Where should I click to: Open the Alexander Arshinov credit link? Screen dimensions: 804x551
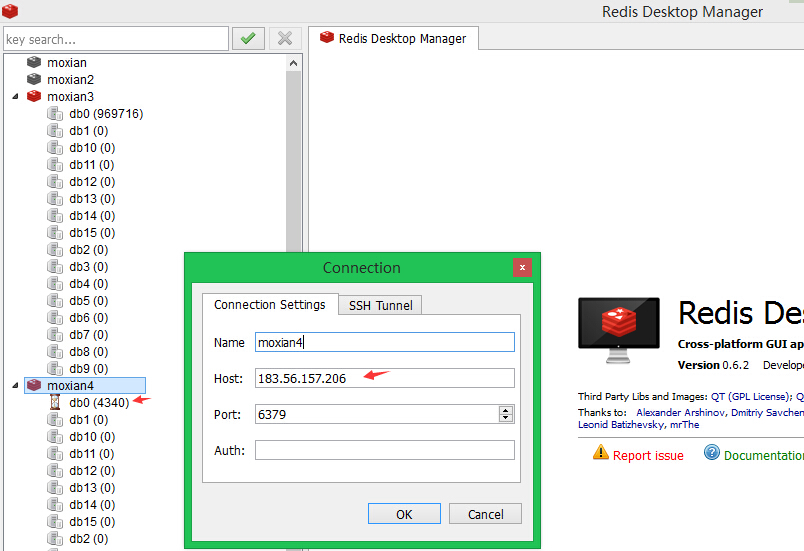pyautogui.click(x=681, y=413)
